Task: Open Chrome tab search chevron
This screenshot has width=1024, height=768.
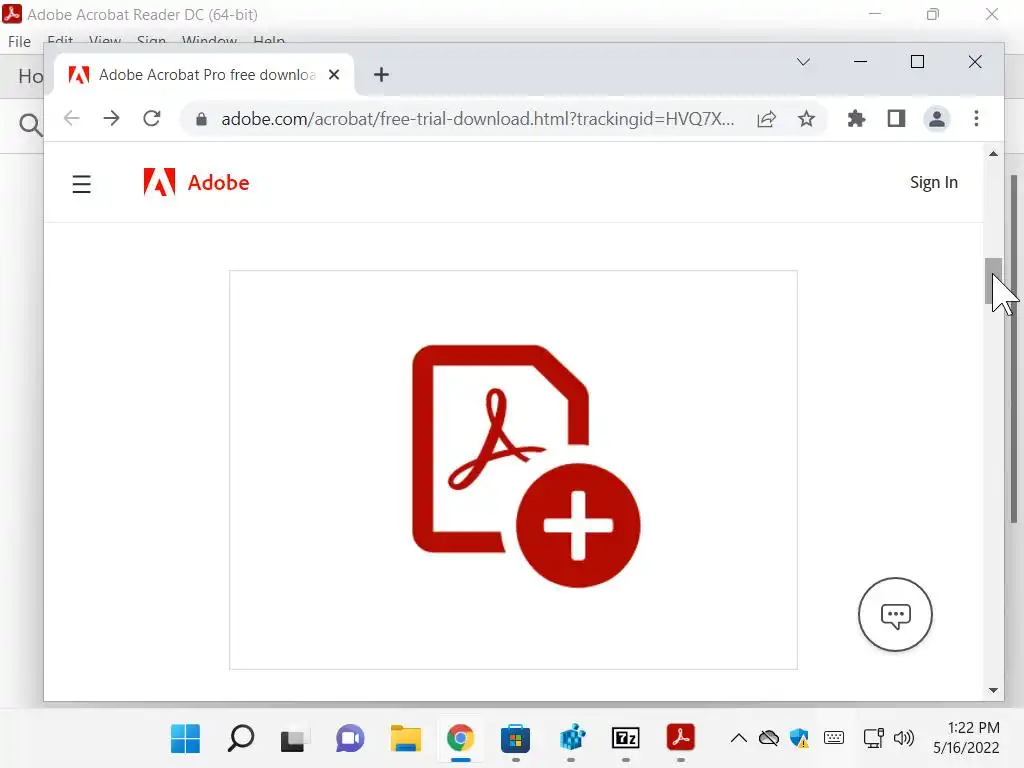Action: [x=803, y=62]
